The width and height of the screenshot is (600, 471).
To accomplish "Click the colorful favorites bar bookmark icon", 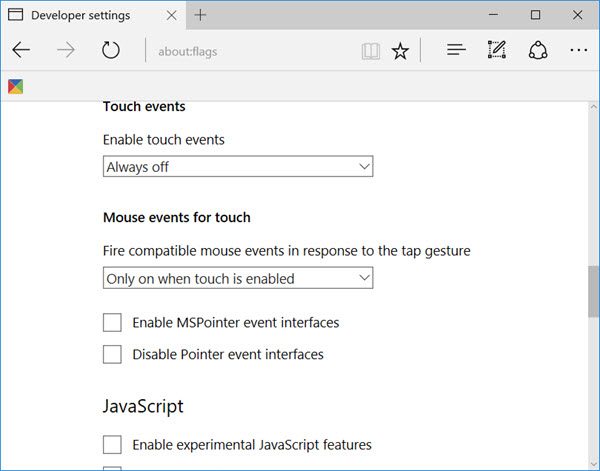I will point(16,86).
